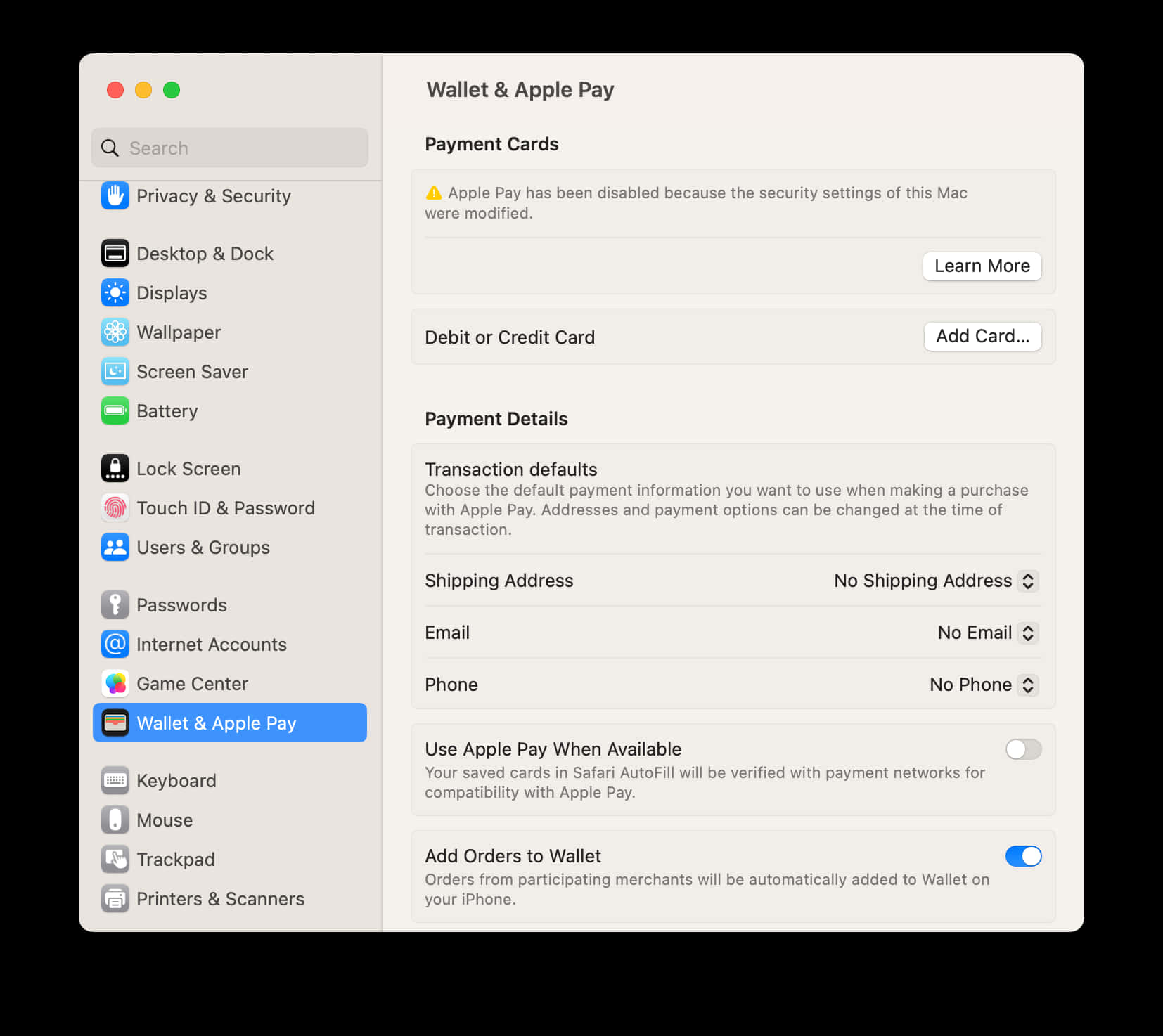Screen dimensions: 1163x1036
Task: Click the Learn More button
Action: tap(982, 266)
